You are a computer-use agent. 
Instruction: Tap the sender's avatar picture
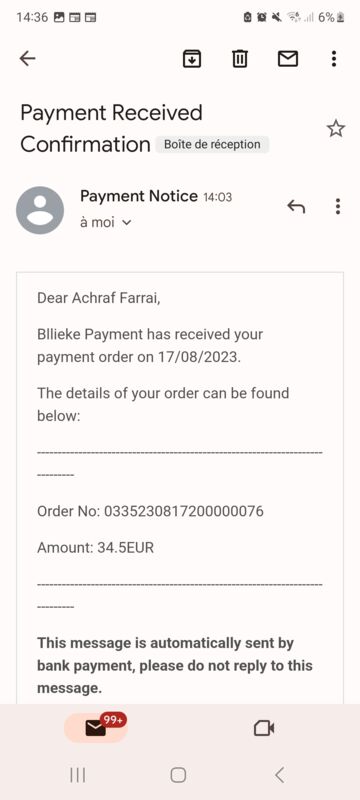pyautogui.click(x=40, y=210)
